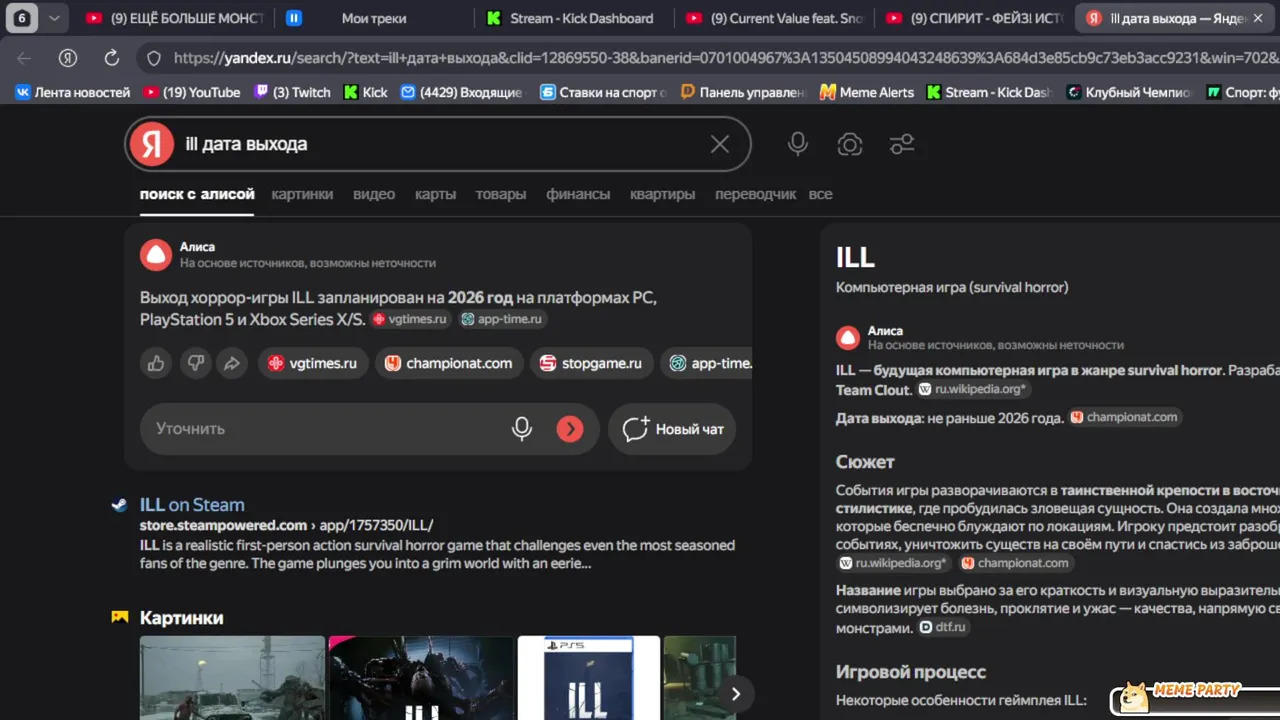The image size is (1280, 720).
Task: Open Клубный Чемпионат bookmark
Action: pos(1129,92)
